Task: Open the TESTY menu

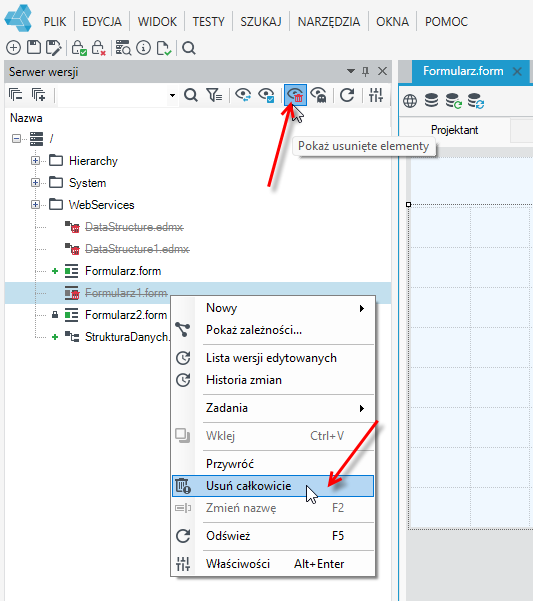Action: pos(208,21)
